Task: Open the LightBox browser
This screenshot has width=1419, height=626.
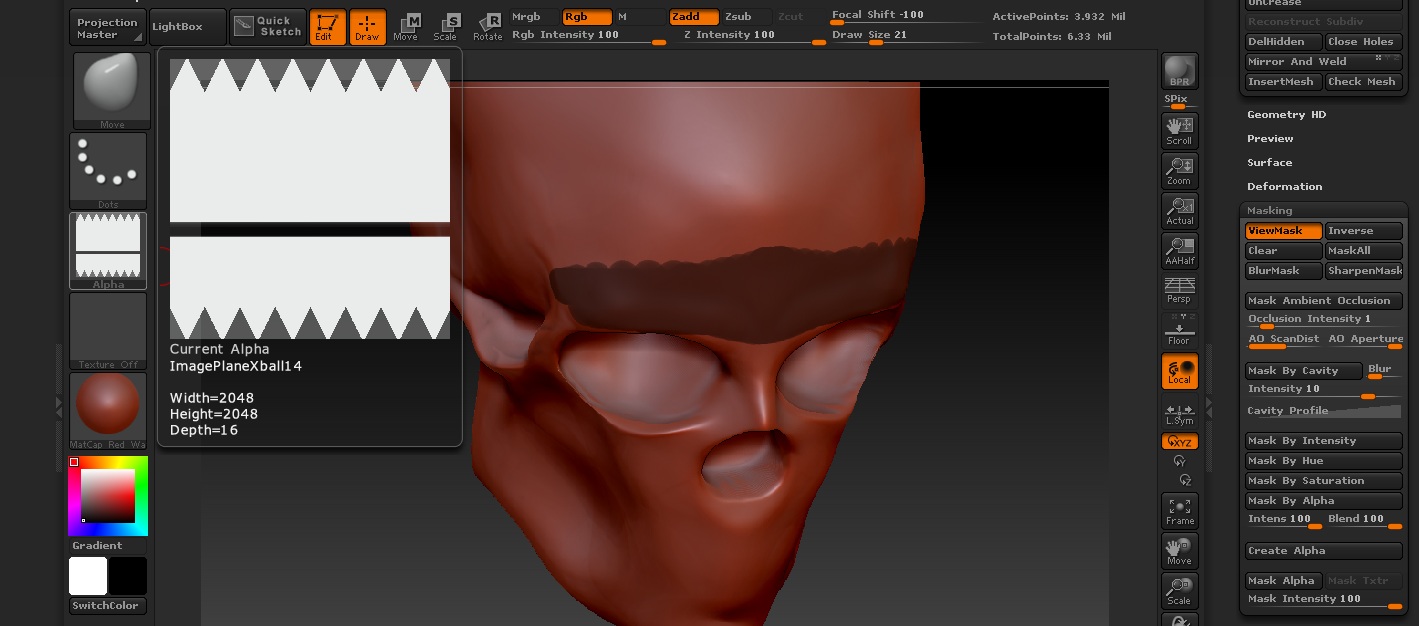Action: point(187,27)
